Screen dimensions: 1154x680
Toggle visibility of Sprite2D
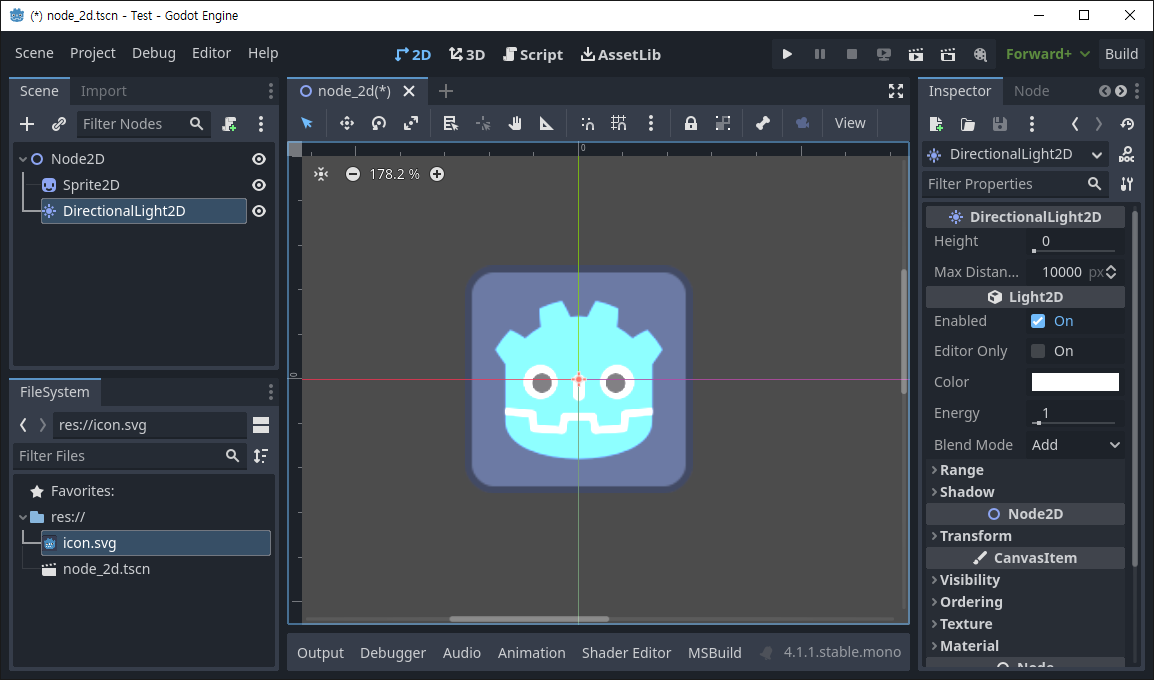[259, 185]
